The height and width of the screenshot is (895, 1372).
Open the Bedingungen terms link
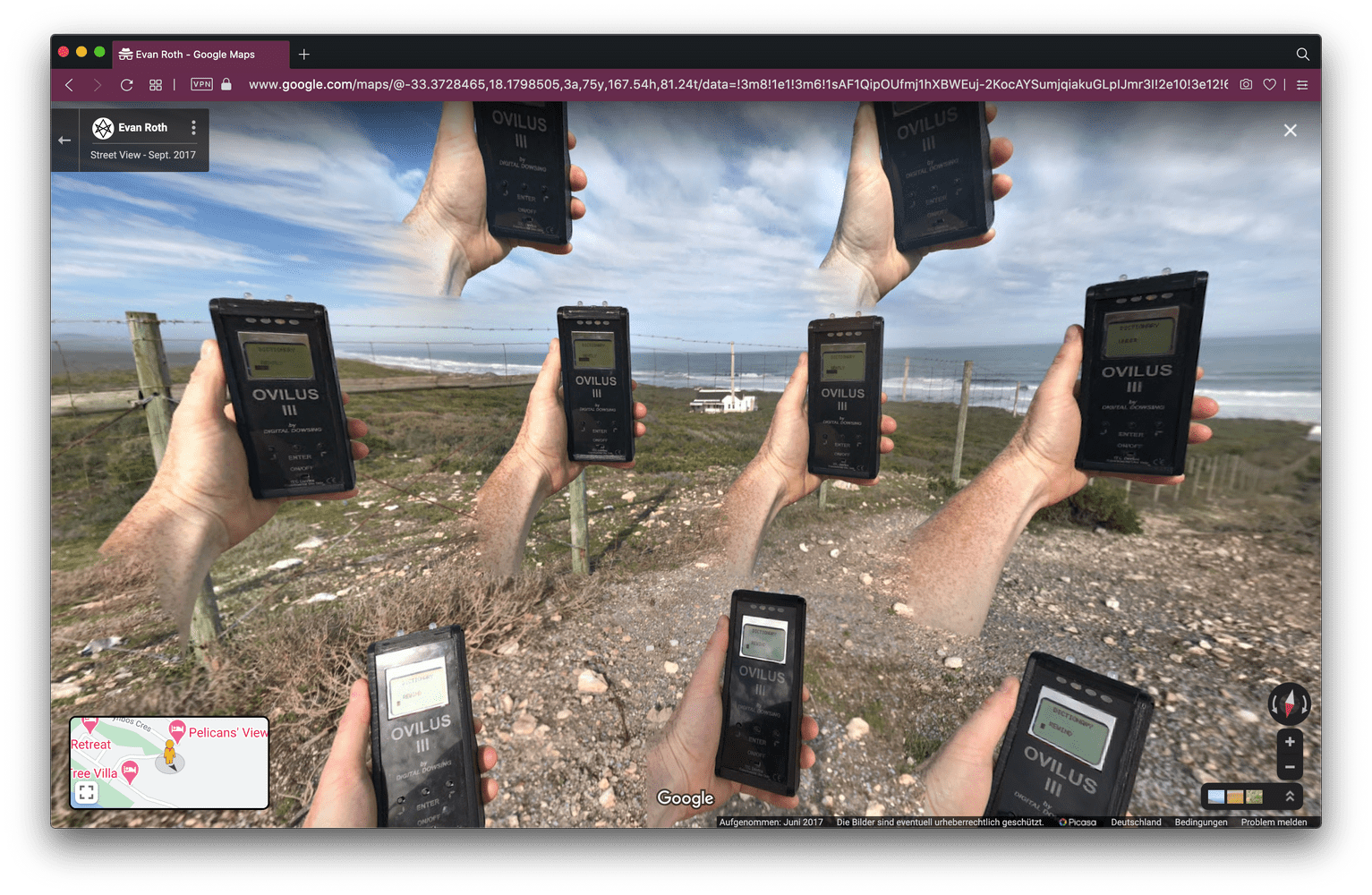(x=1201, y=822)
